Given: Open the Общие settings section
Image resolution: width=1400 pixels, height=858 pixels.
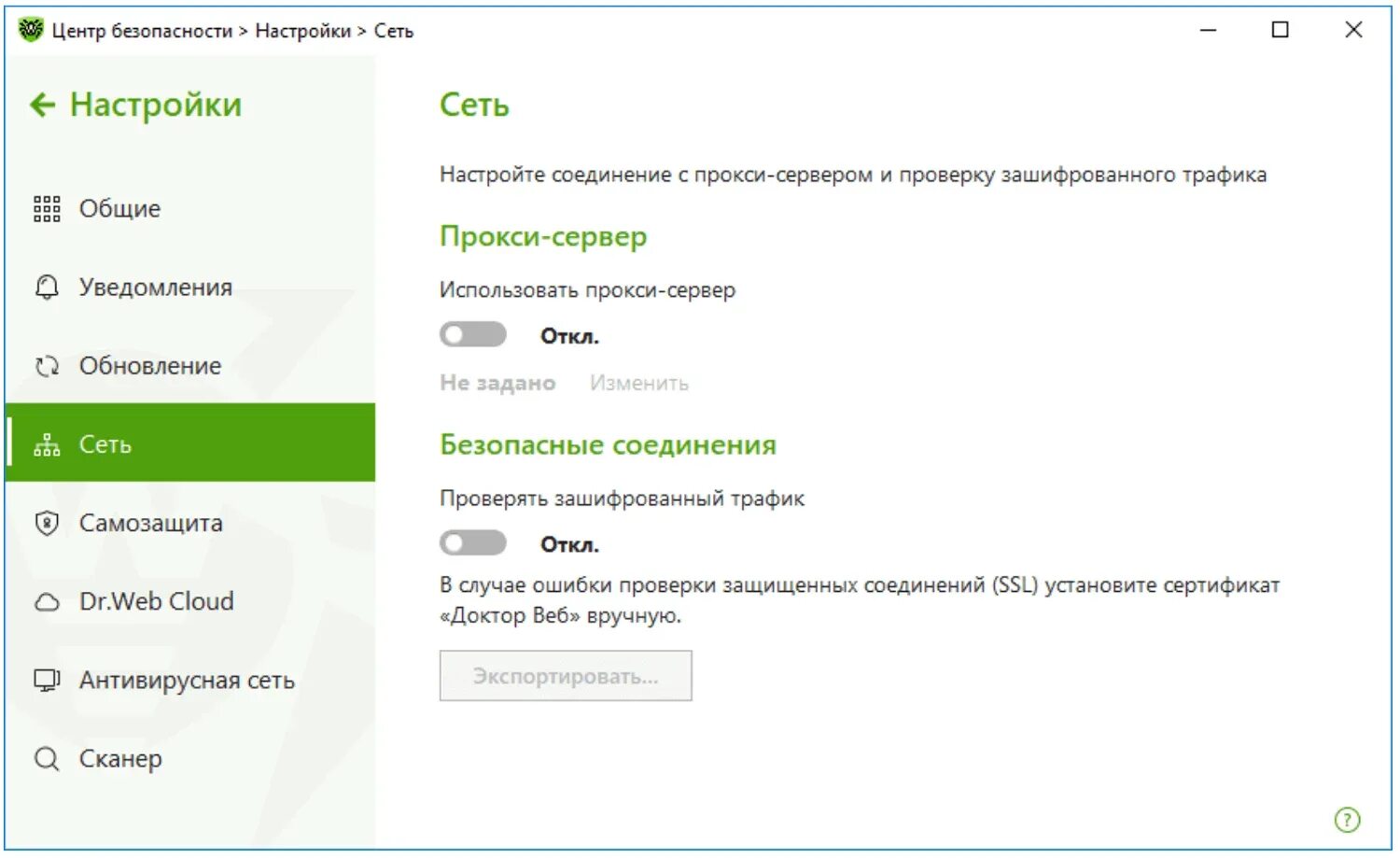Looking at the screenshot, I should [190, 209].
